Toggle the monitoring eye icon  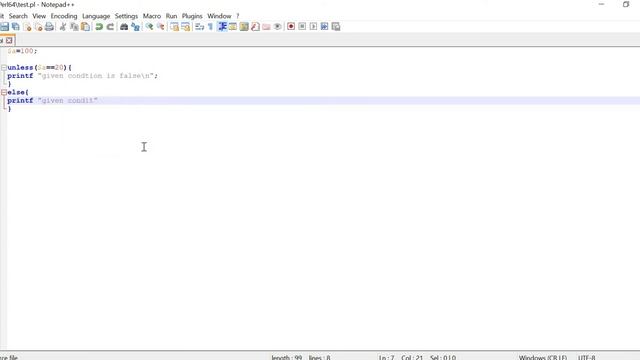(x=278, y=27)
